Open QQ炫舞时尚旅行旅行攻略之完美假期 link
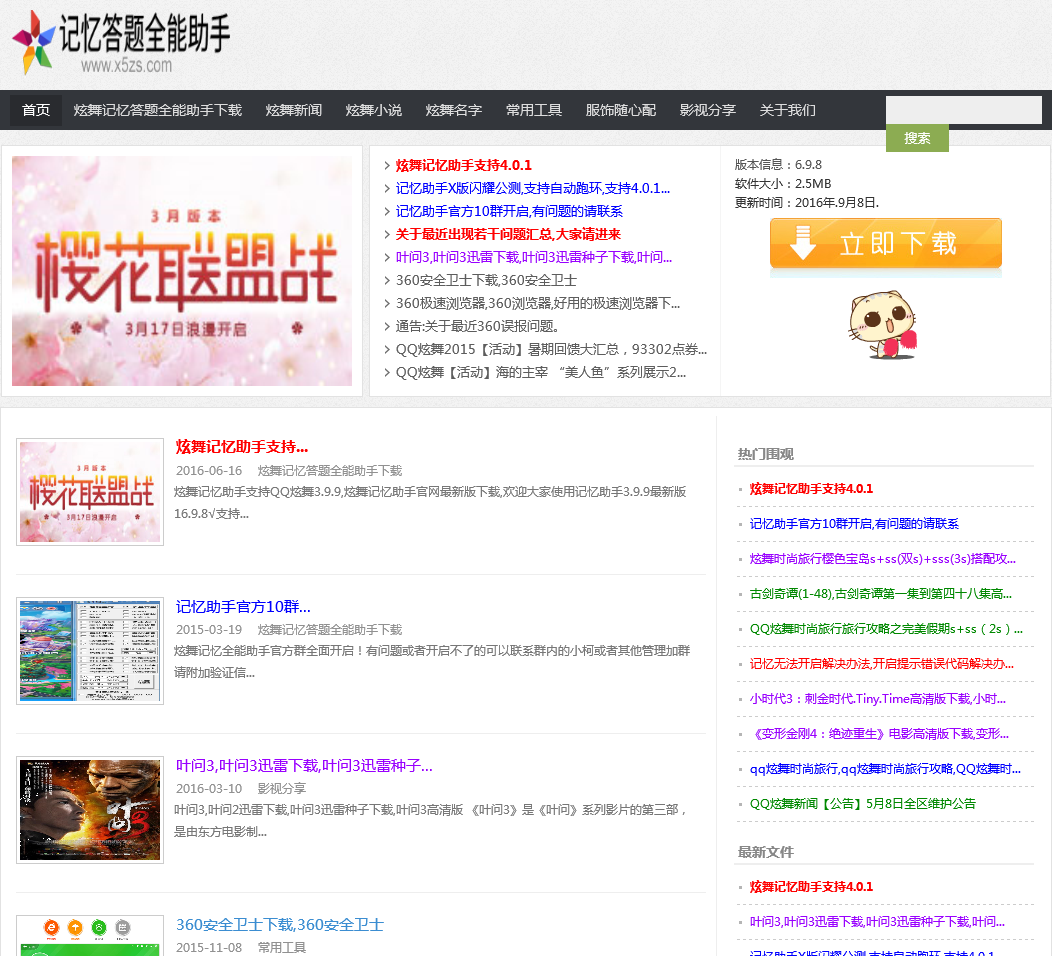 [x=886, y=629]
